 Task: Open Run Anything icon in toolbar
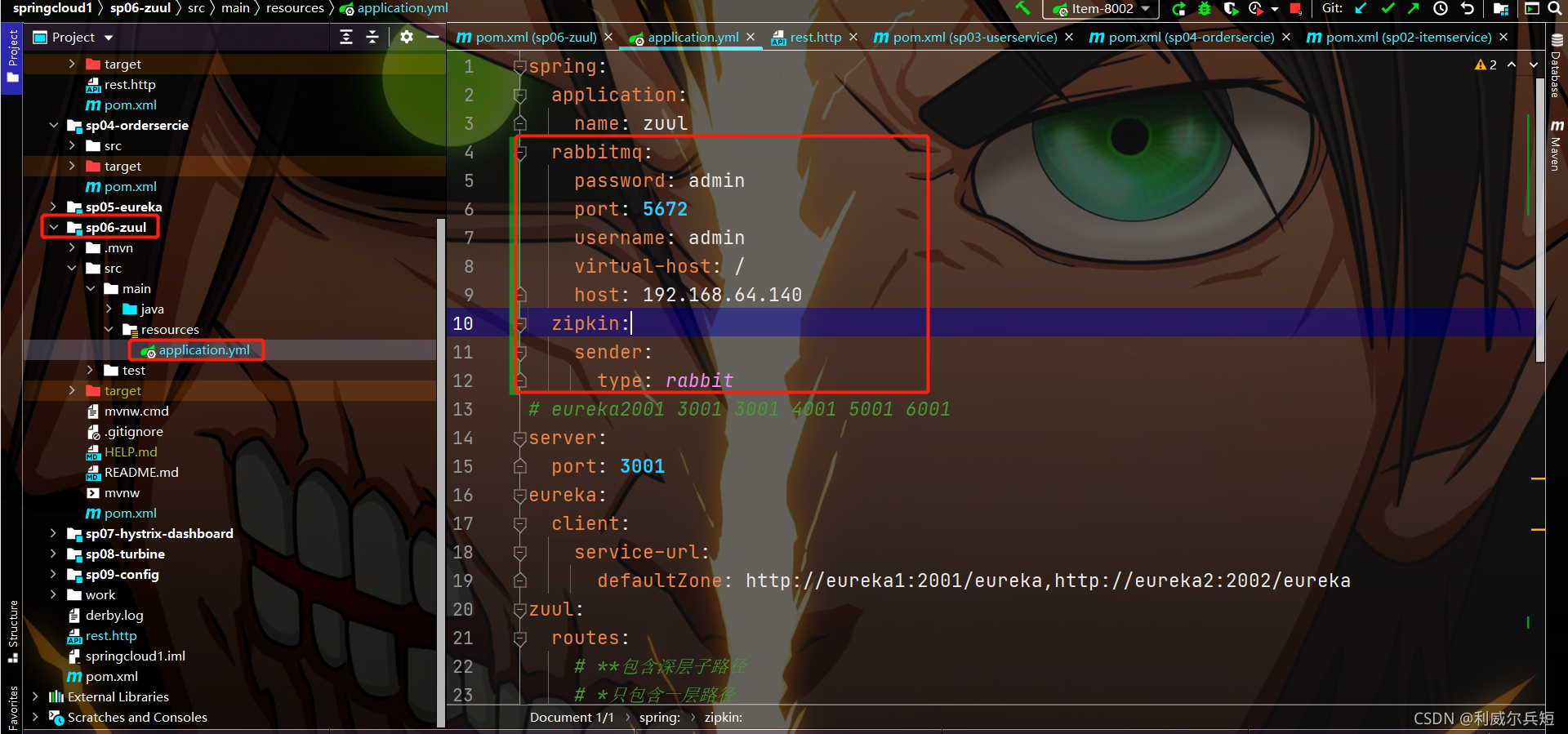coord(1532,8)
